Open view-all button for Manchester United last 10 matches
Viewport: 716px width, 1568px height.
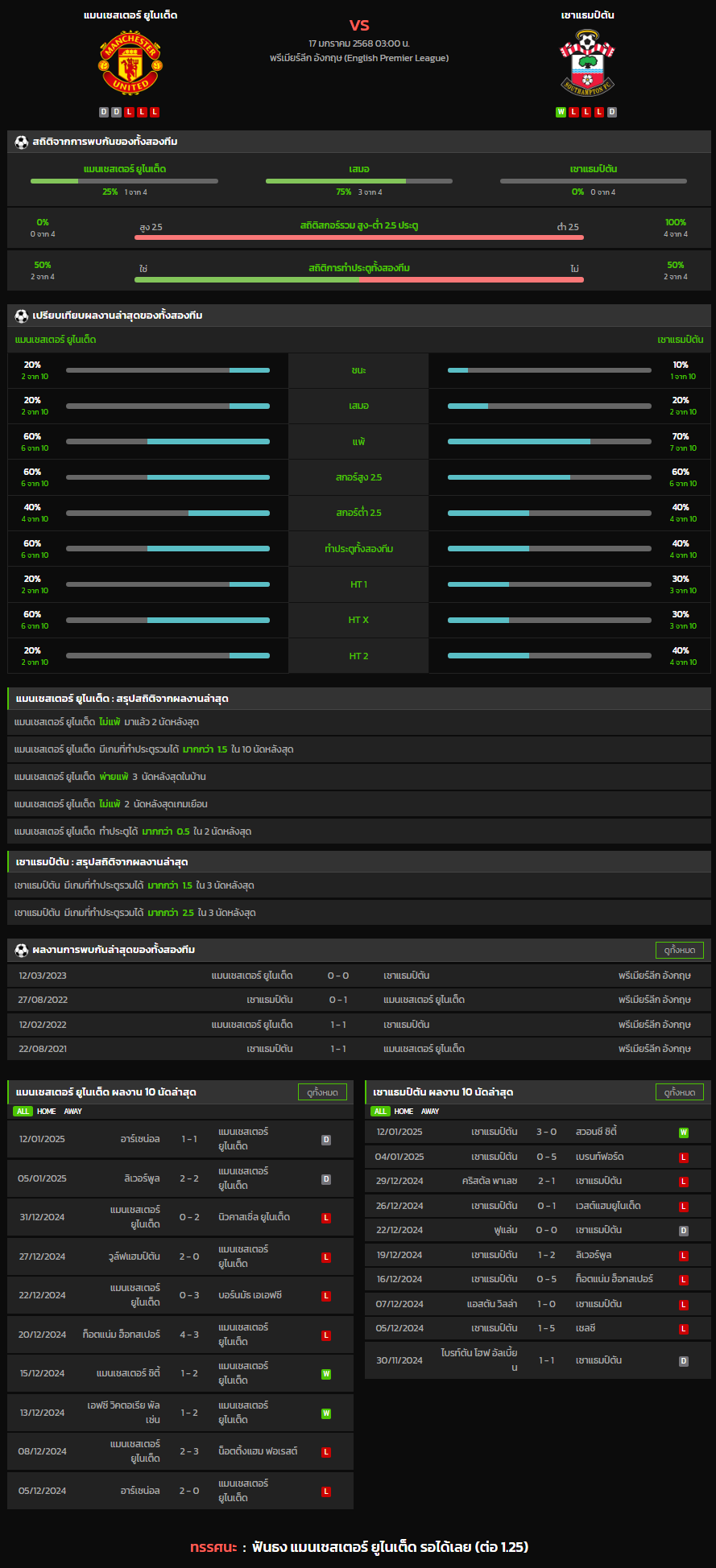[322, 1092]
